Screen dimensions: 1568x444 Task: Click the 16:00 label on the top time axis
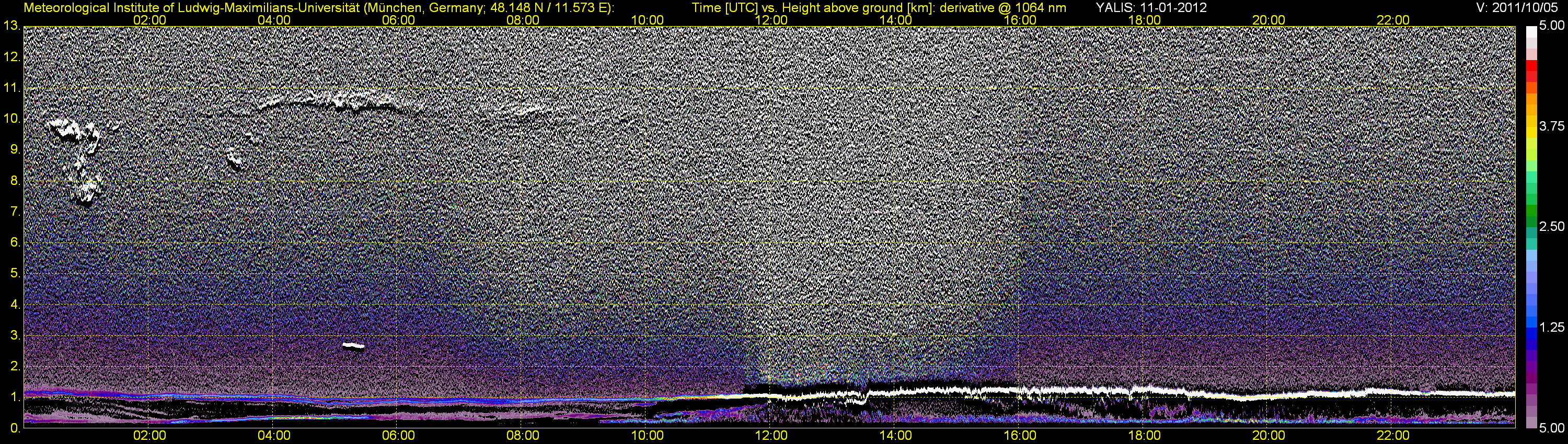tap(1020, 20)
